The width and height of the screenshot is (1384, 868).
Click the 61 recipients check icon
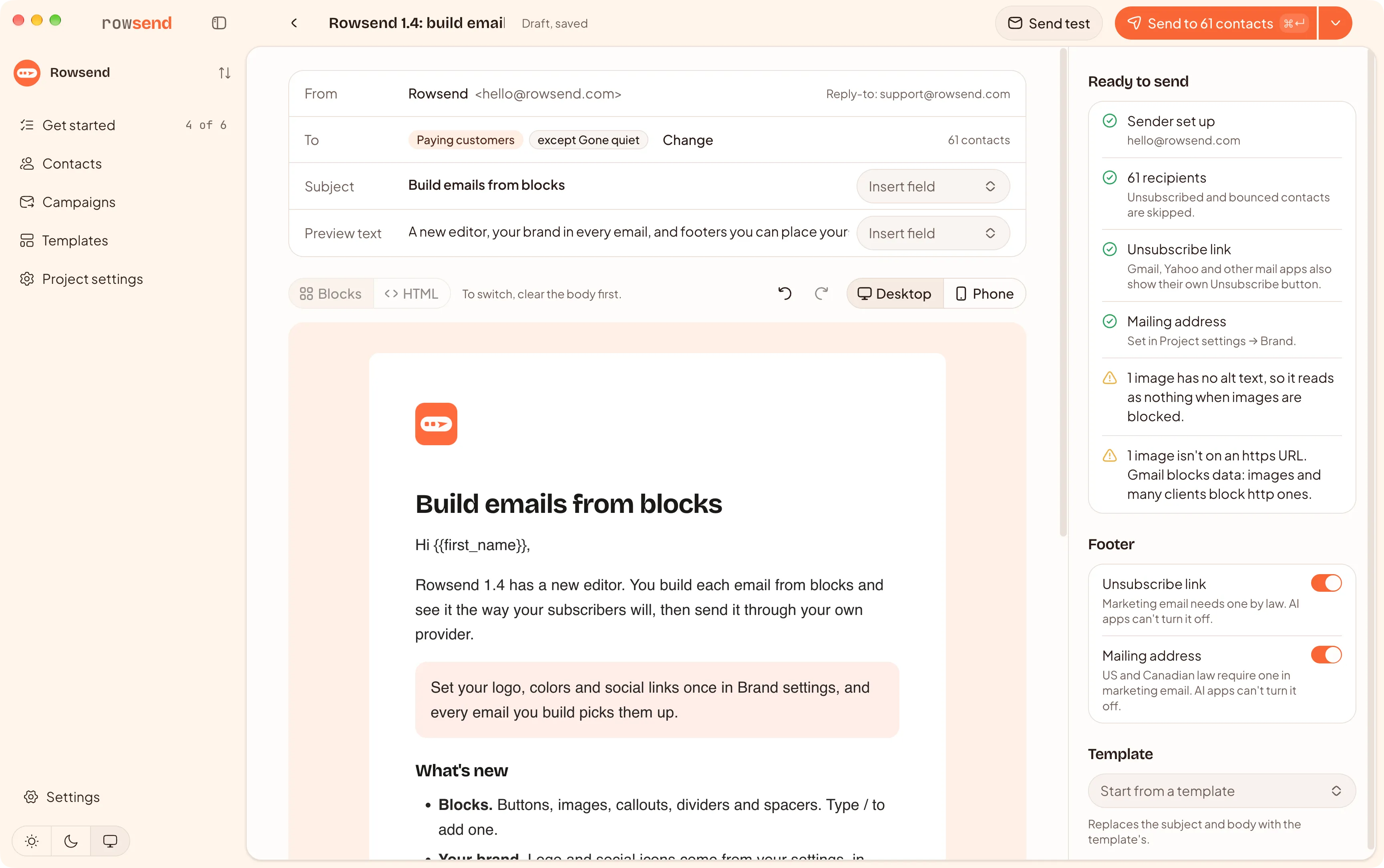(1110, 177)
